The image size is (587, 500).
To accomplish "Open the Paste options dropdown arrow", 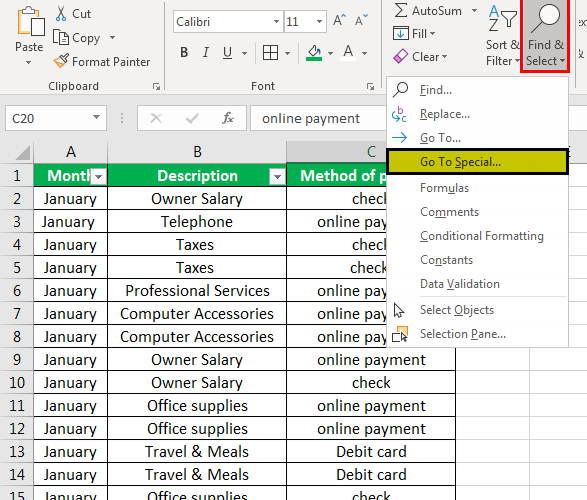I will (x=28, y=62).
